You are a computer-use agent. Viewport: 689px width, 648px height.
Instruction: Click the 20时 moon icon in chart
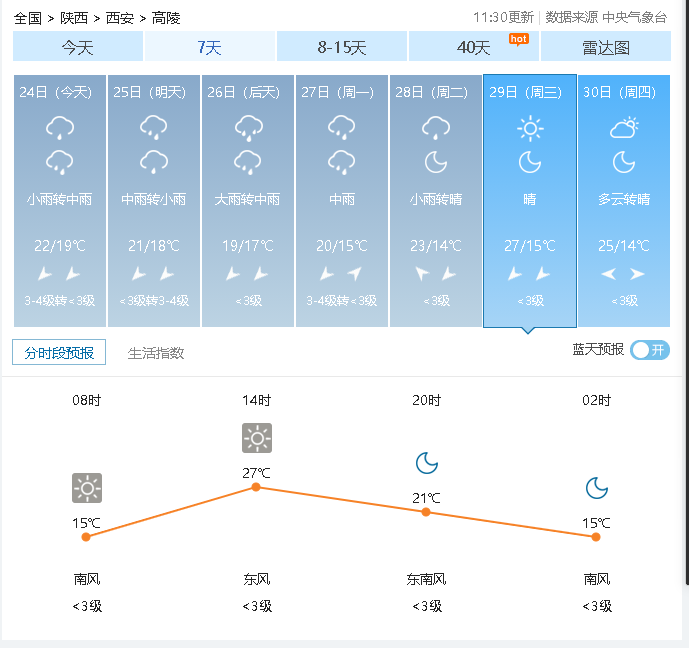coord(427,463)
